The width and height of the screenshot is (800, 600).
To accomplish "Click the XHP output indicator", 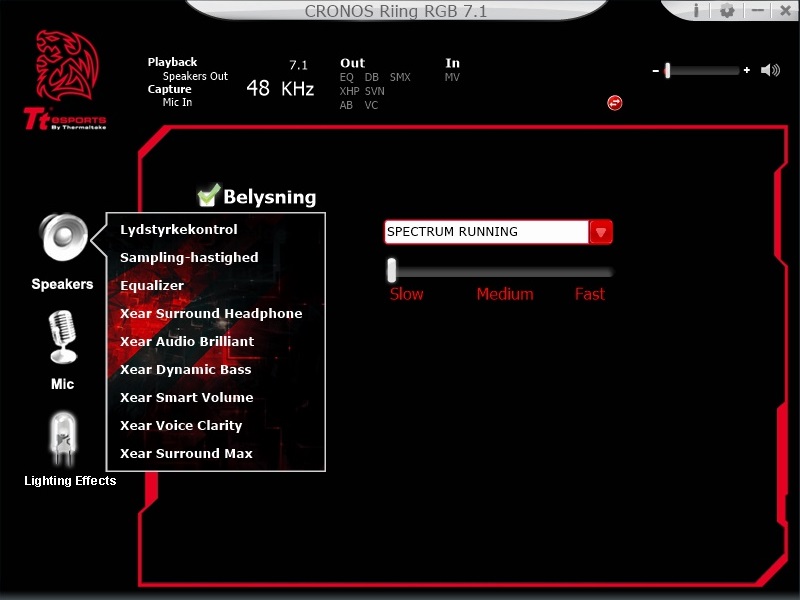I will (349, 91).
